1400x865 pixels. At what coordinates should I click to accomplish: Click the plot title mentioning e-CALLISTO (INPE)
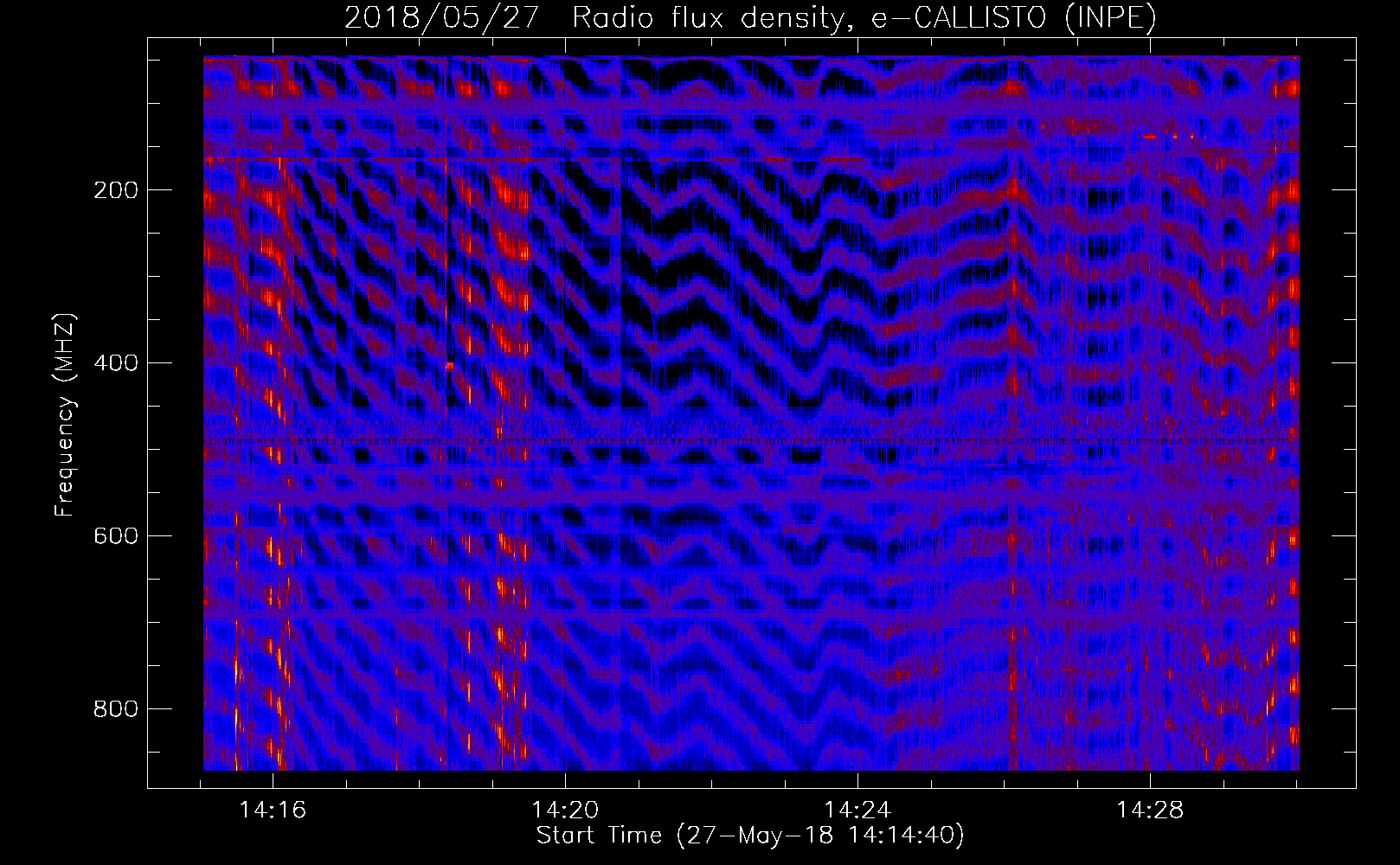[750, 17]
